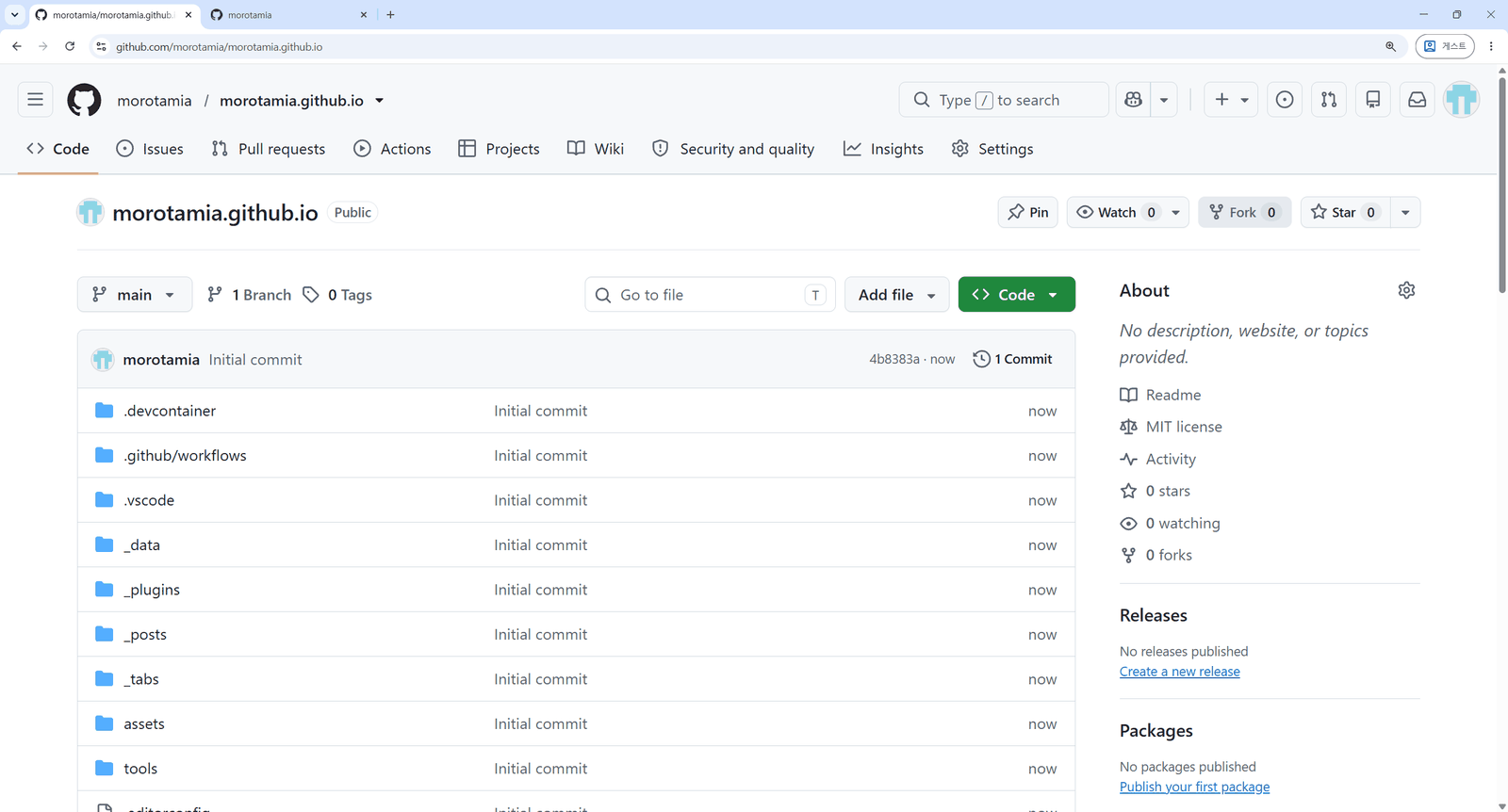1508x812 pixels.
Task: Open the browser zoom magnifier icon
Action: [x=1390, y=46]
